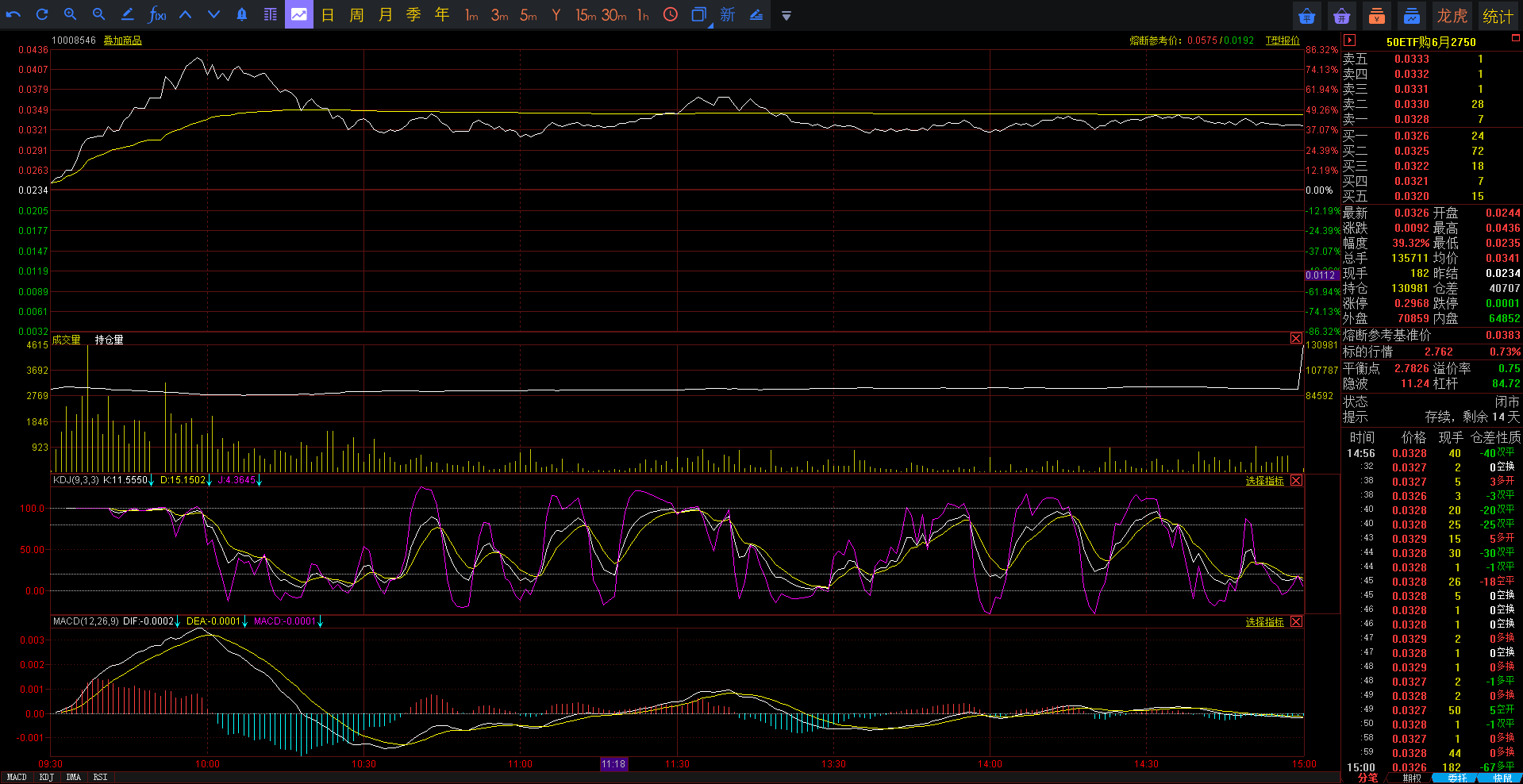Open the 分笔 tick tab
Viewport: 1523px width, 784px height.
coord(1367,778)
